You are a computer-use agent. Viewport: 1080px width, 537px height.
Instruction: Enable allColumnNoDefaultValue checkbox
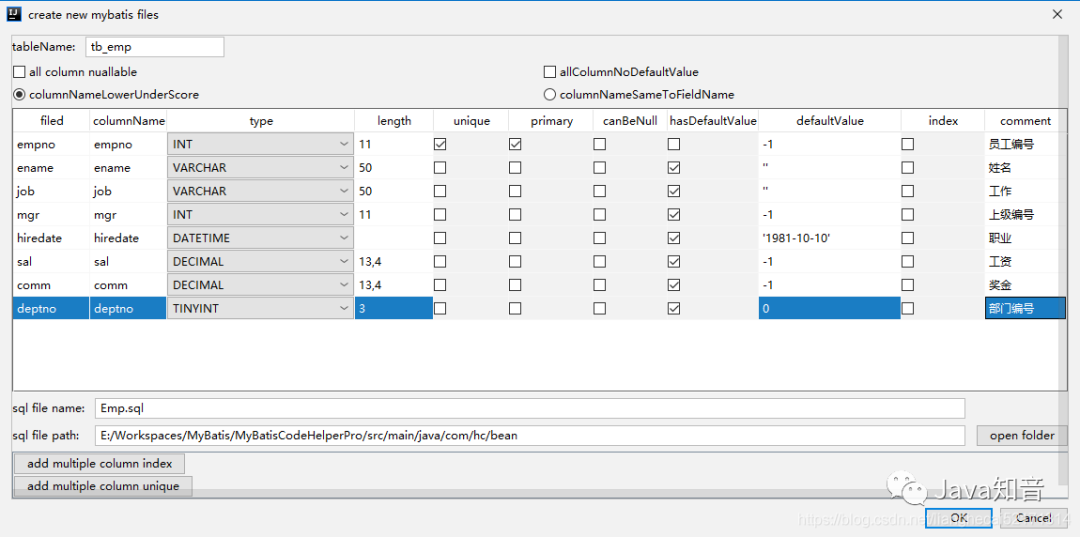coord(550,72)
